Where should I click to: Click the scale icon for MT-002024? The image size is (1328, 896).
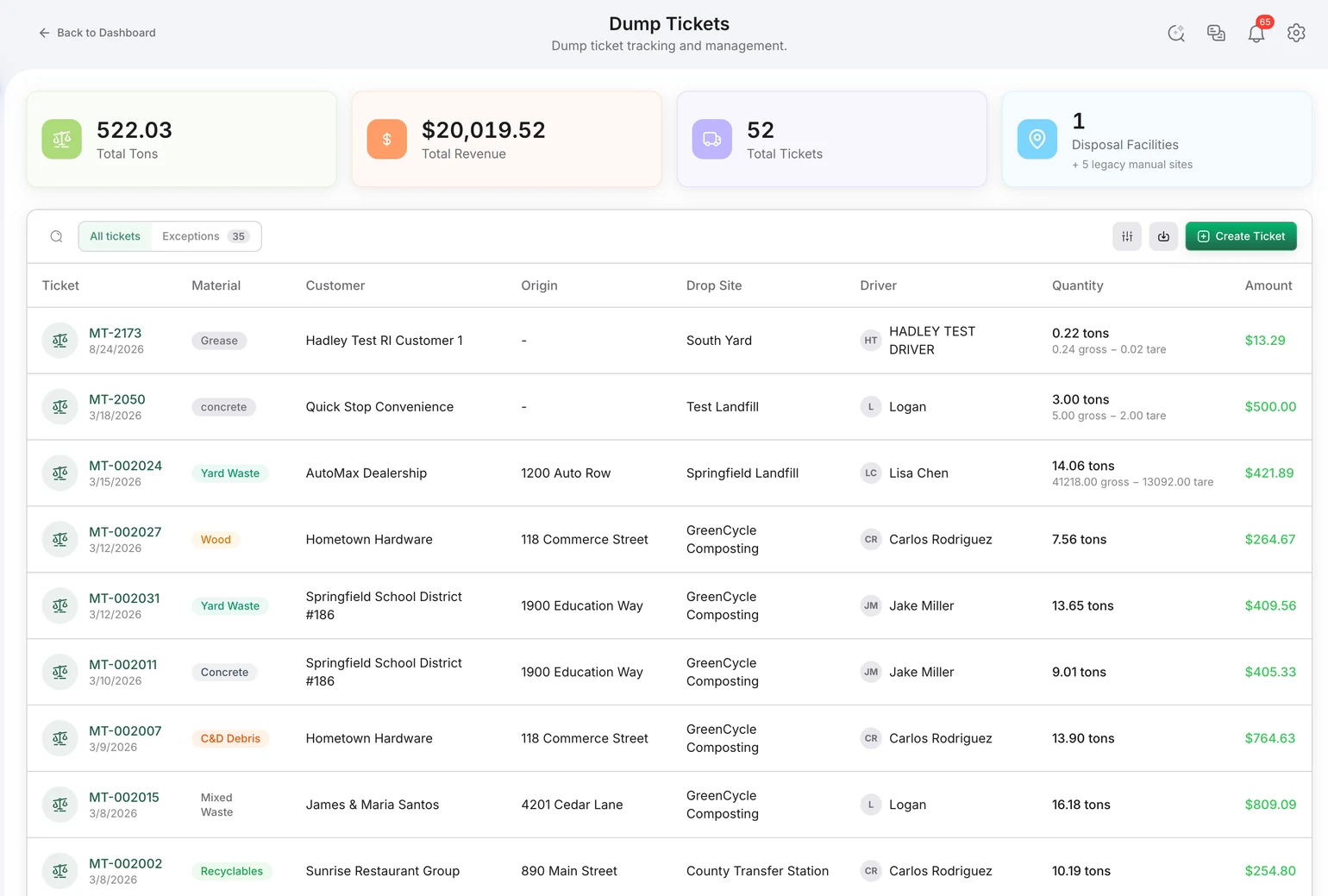60,473
